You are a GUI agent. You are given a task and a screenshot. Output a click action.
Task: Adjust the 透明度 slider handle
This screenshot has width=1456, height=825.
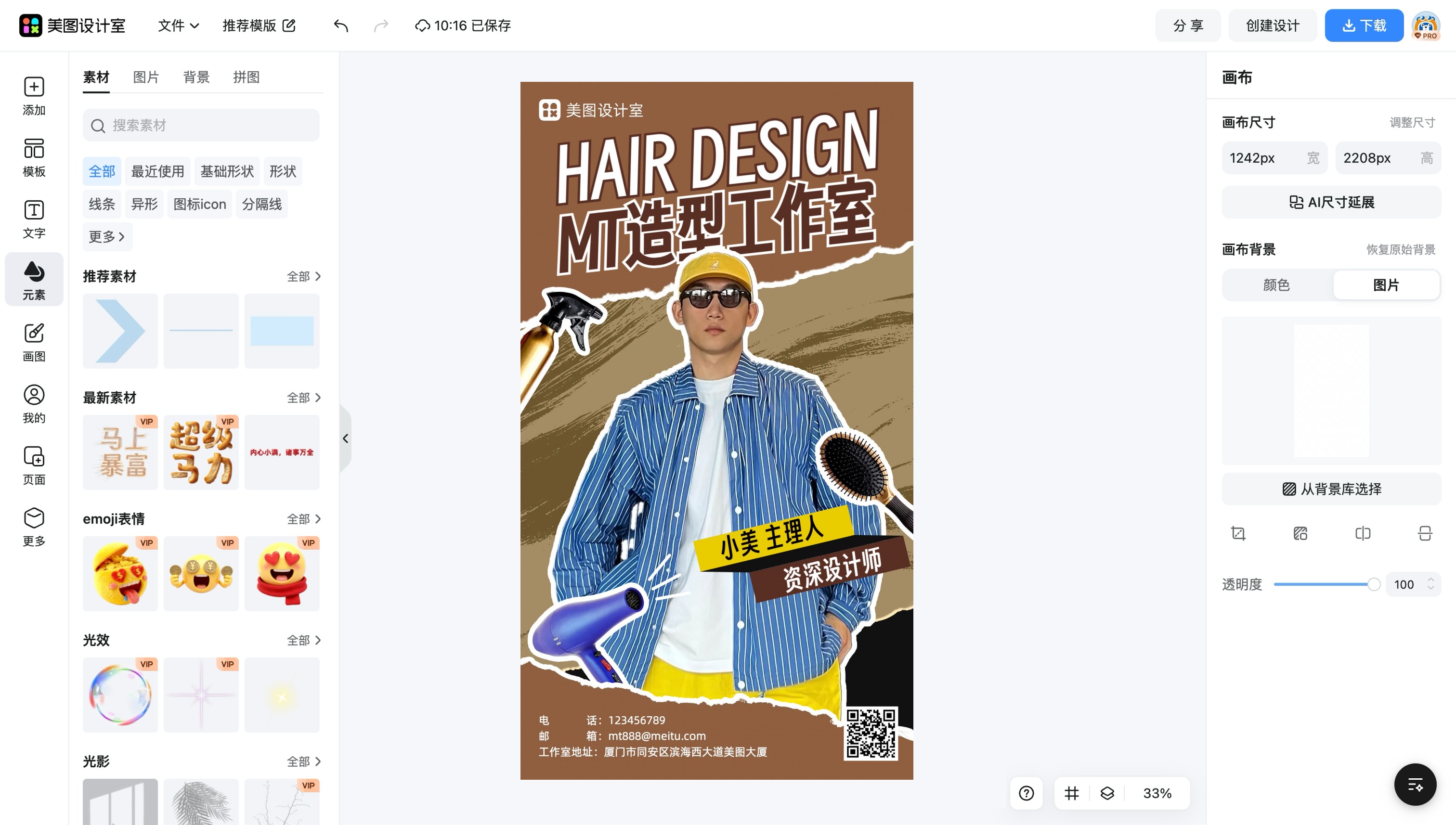(x=1373, y=584)
